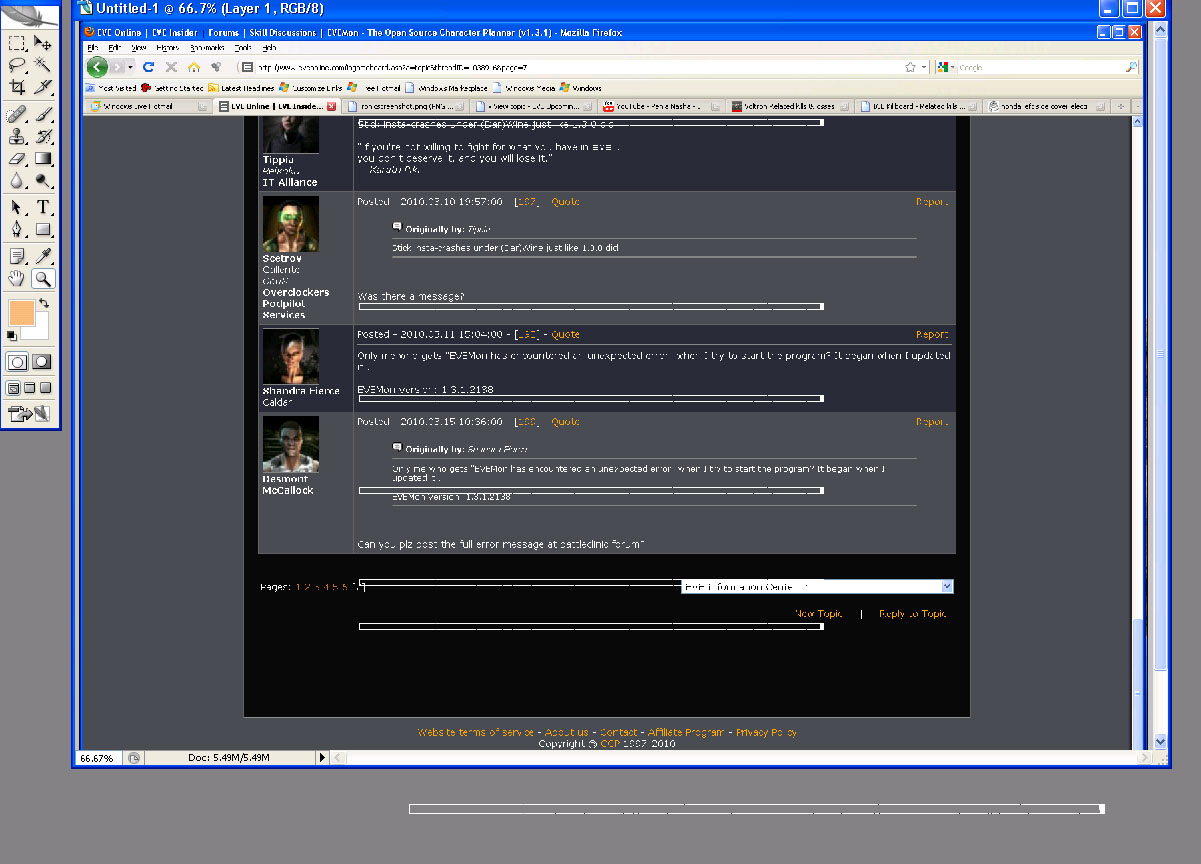Click Scetrov's avatar thumbnail
Viewport: 1201px width, 864px height.
tap(291, 224)
